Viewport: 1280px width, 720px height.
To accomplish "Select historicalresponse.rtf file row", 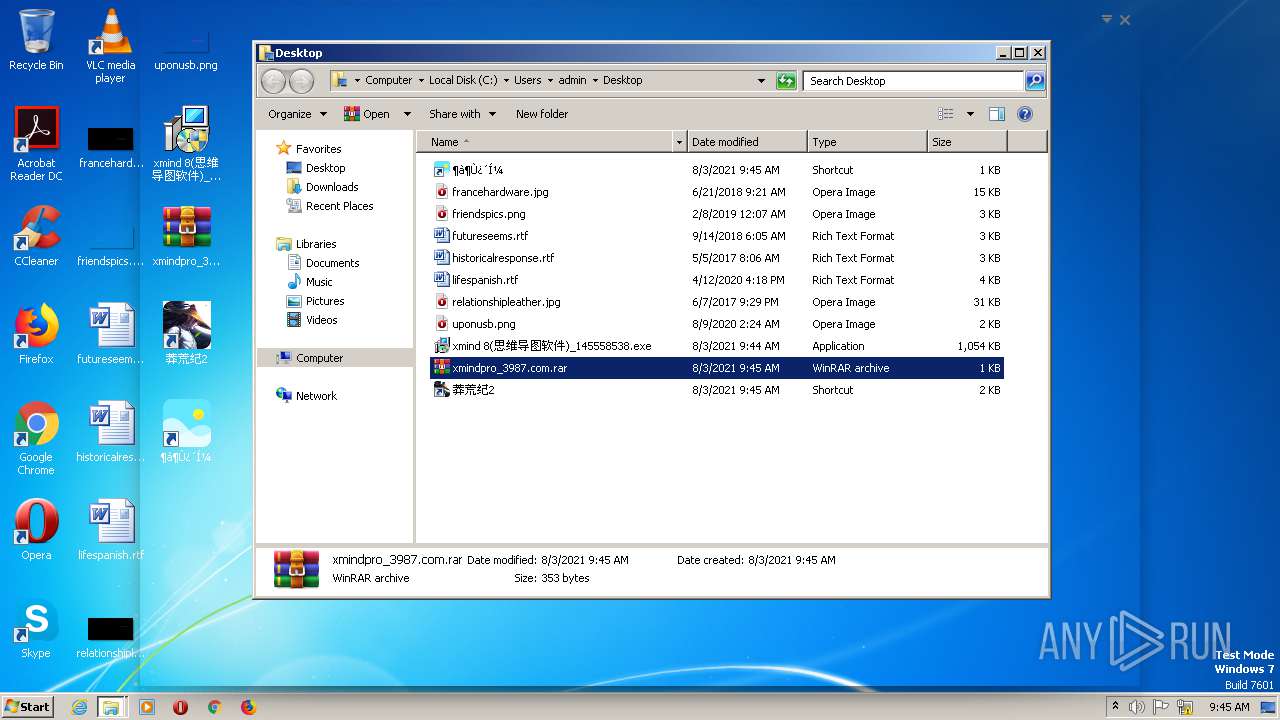I will click(x=716, y=258).
